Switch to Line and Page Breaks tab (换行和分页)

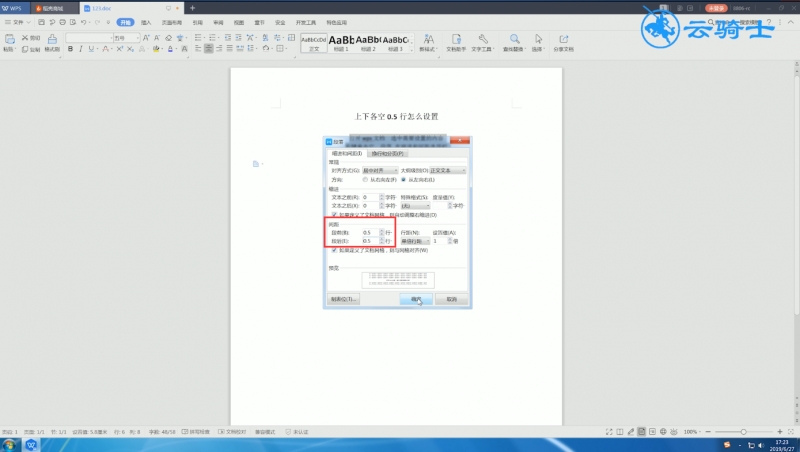click(x=388, y=154)
